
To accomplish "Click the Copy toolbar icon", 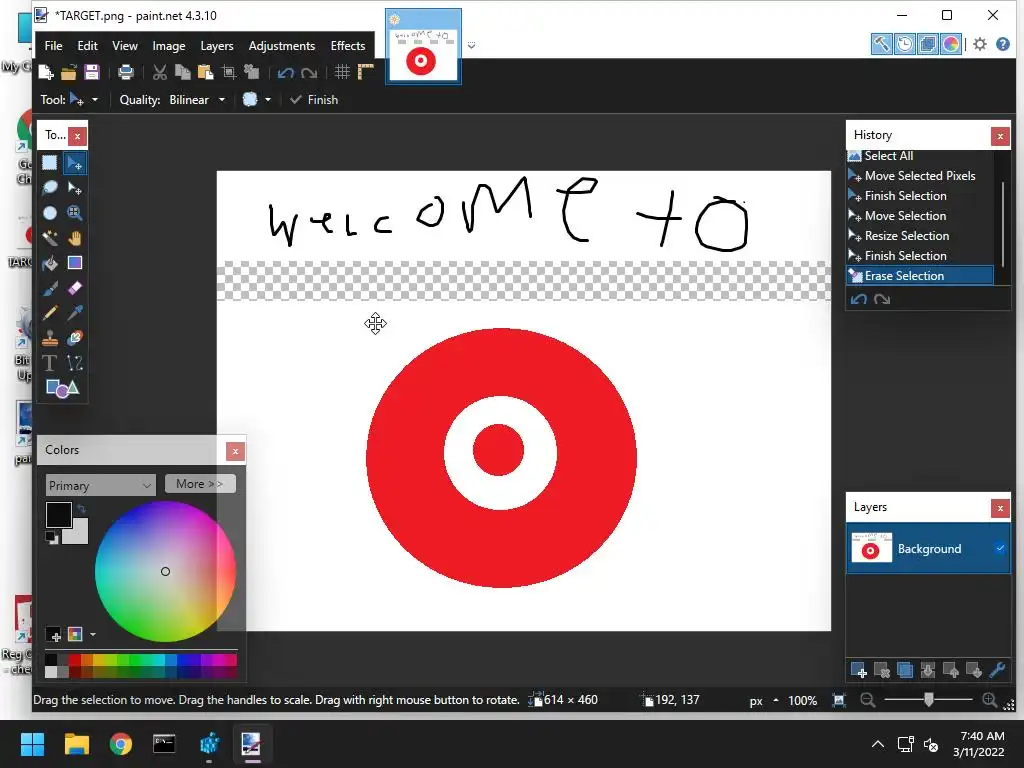I will point(183,72).
